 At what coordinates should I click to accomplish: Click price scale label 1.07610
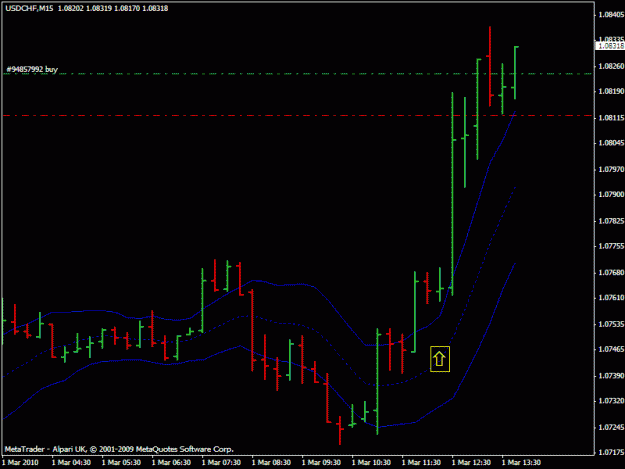click(611, 298)
